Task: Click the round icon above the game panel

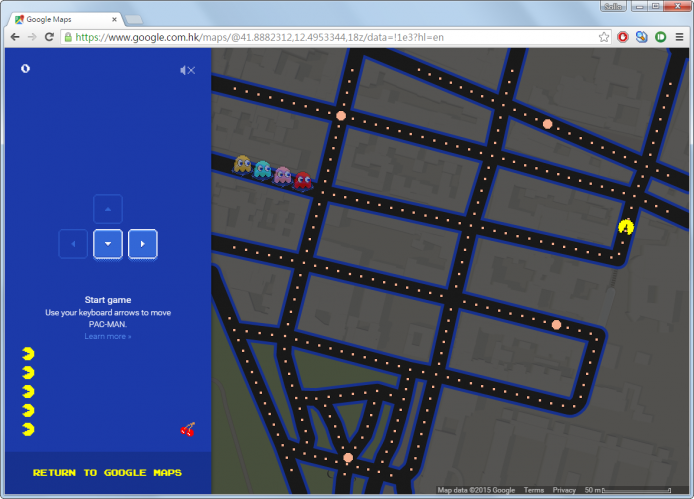Action: click(26, 68)
